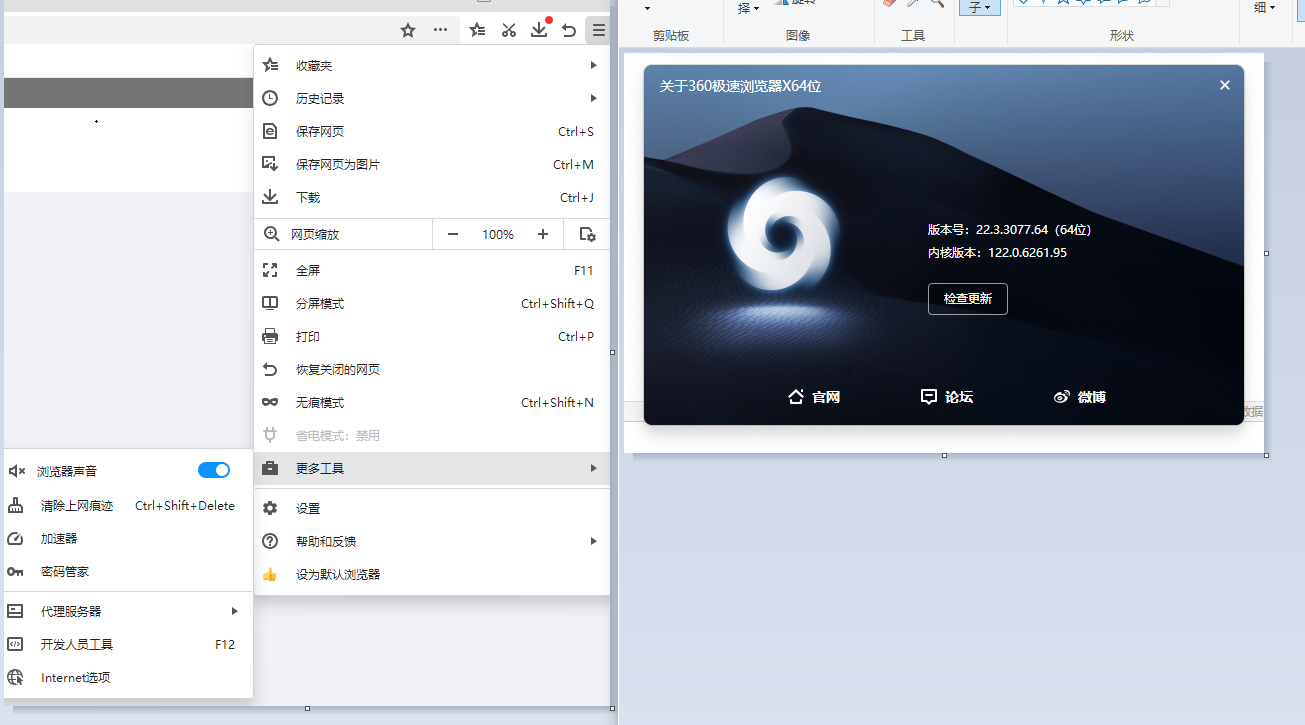Open the 子 brushes dropdown in Paint

point(980,7)
